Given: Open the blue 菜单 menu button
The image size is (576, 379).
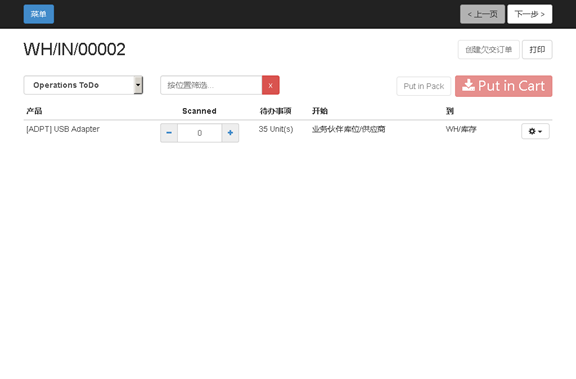Looking at the screenshot, I should pos(39,14).
